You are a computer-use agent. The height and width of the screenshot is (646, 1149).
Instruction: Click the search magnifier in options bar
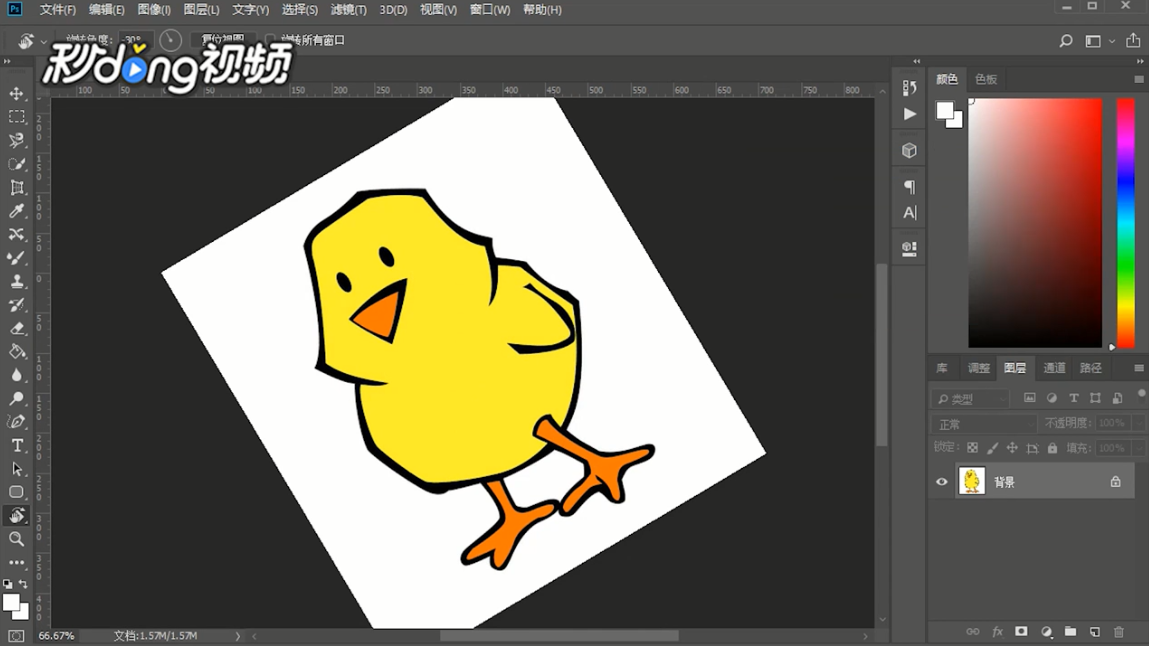1066,41
